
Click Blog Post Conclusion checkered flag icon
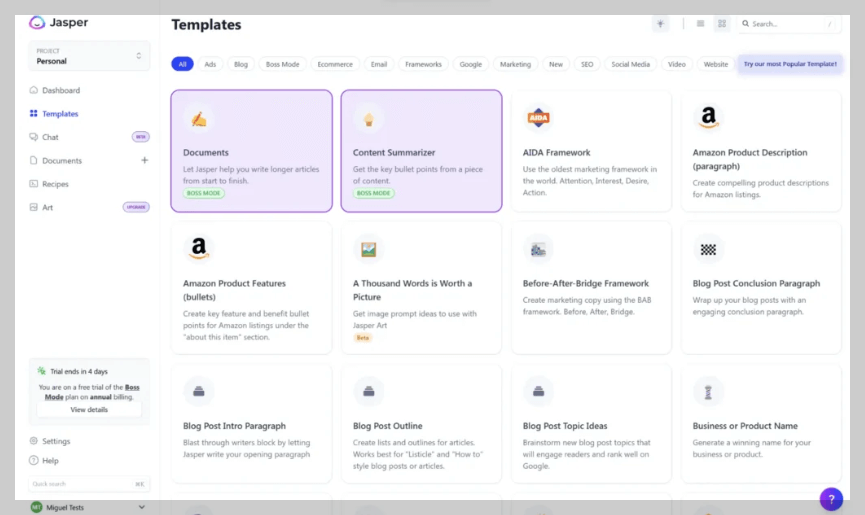pos(708,249)
